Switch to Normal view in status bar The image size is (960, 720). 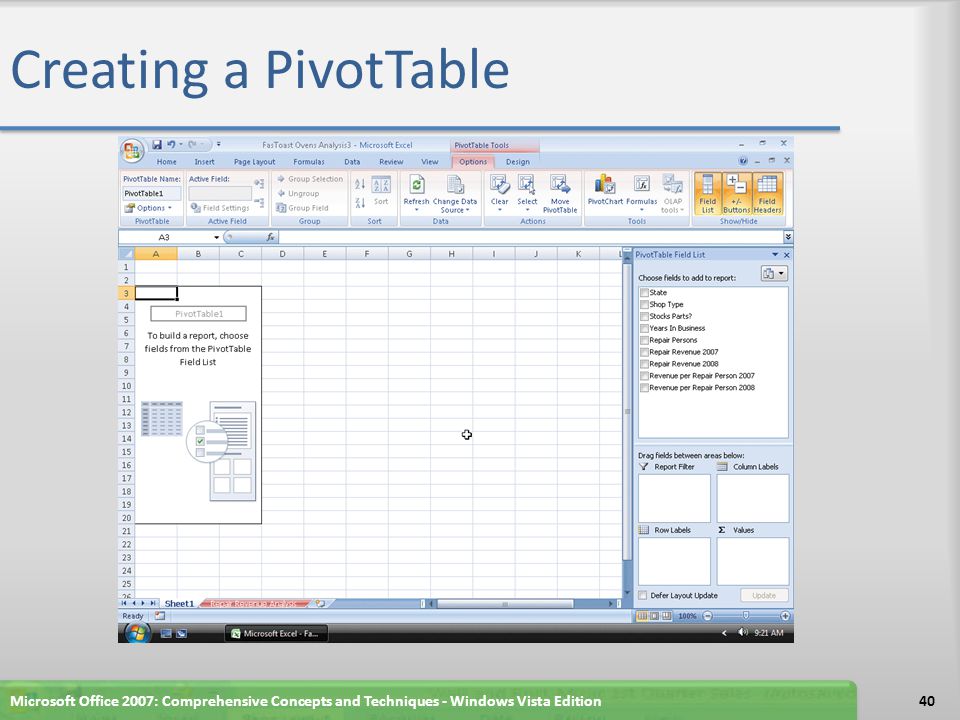pos(642,616)
